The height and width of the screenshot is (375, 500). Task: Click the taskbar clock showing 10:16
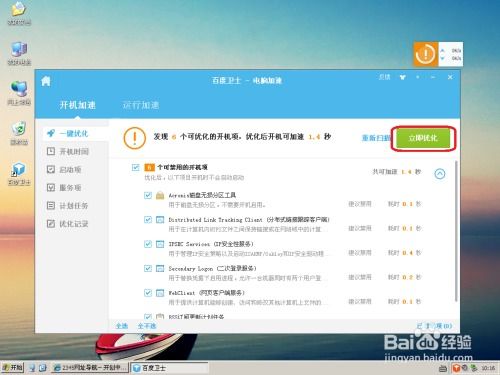[x=488, y=368]
